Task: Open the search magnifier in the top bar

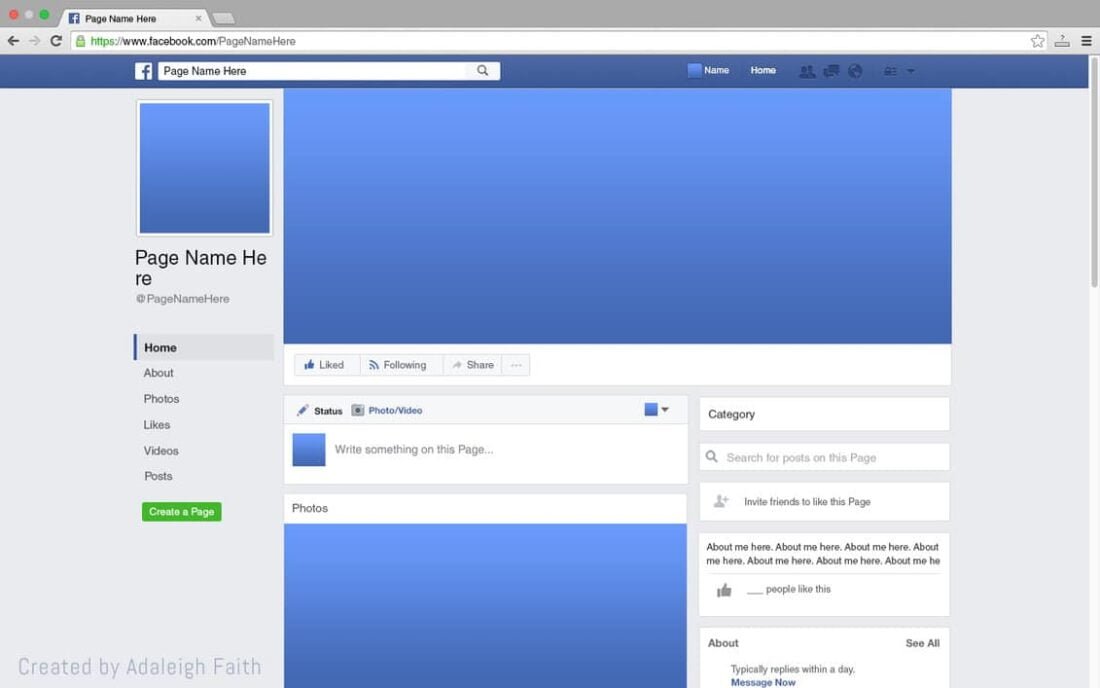Action: tap(483, 70)
